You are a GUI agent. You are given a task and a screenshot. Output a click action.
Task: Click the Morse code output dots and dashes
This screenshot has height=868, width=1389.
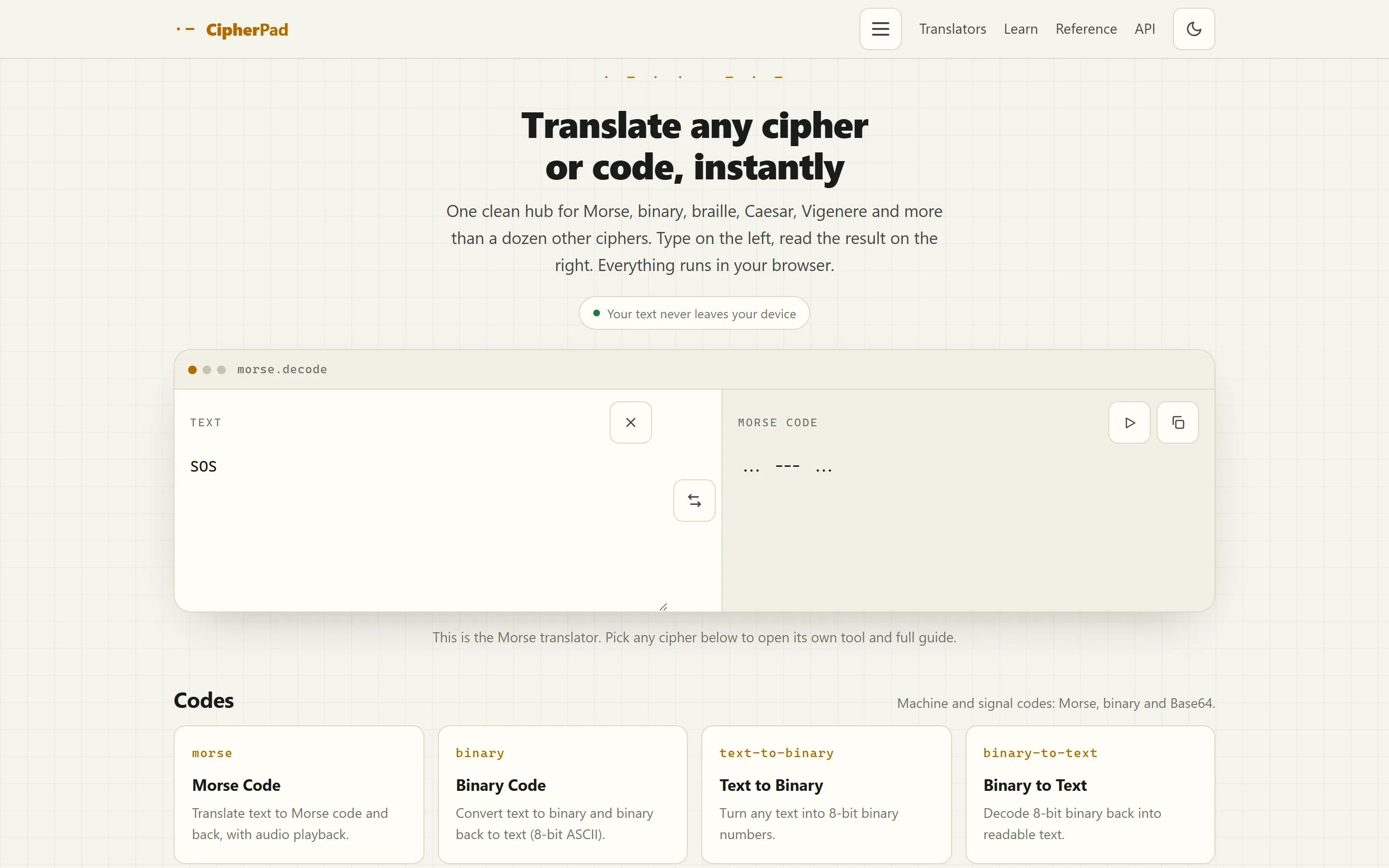click(x=787, y=468)
